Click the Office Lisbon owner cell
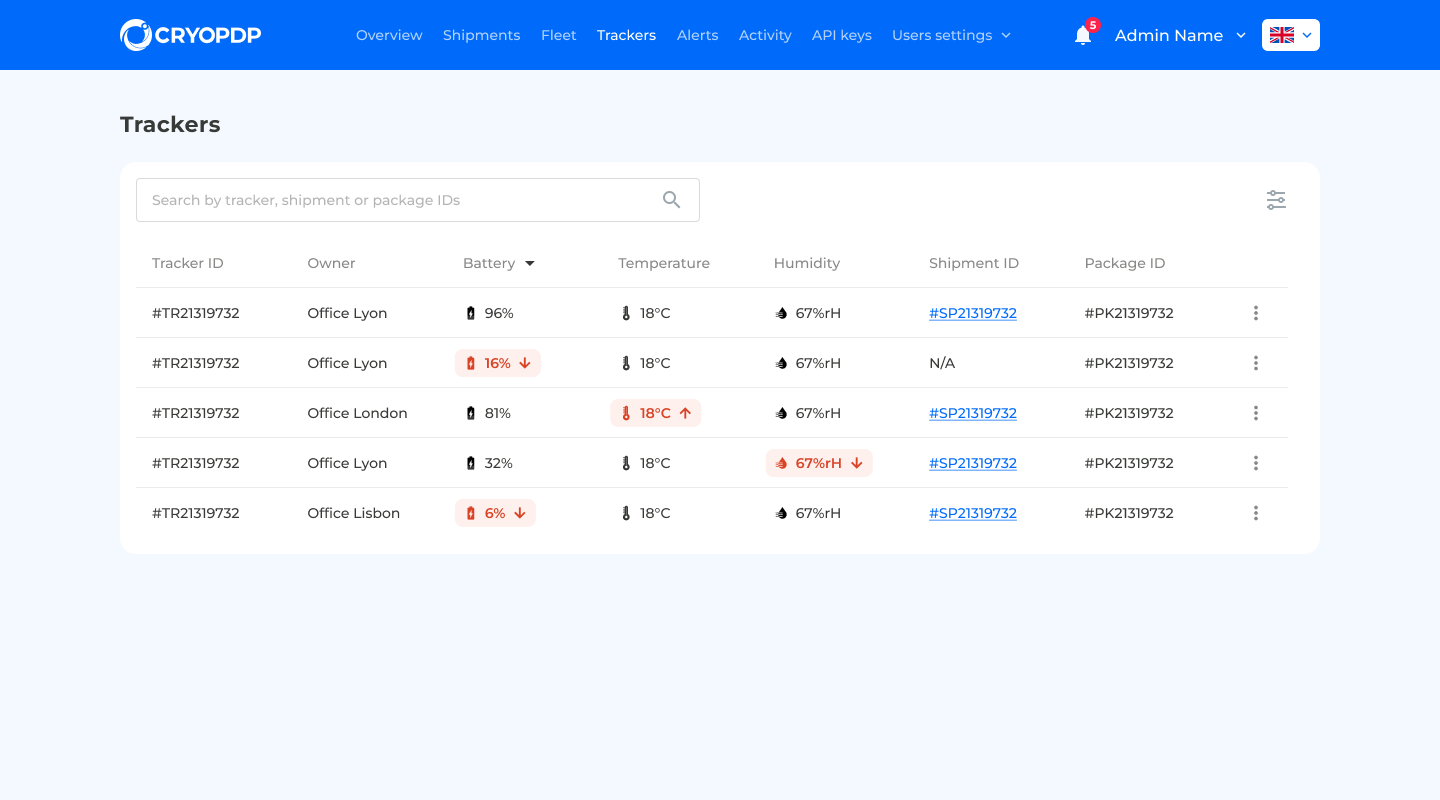Screen dimensions: 1440x800 point(354,513)
